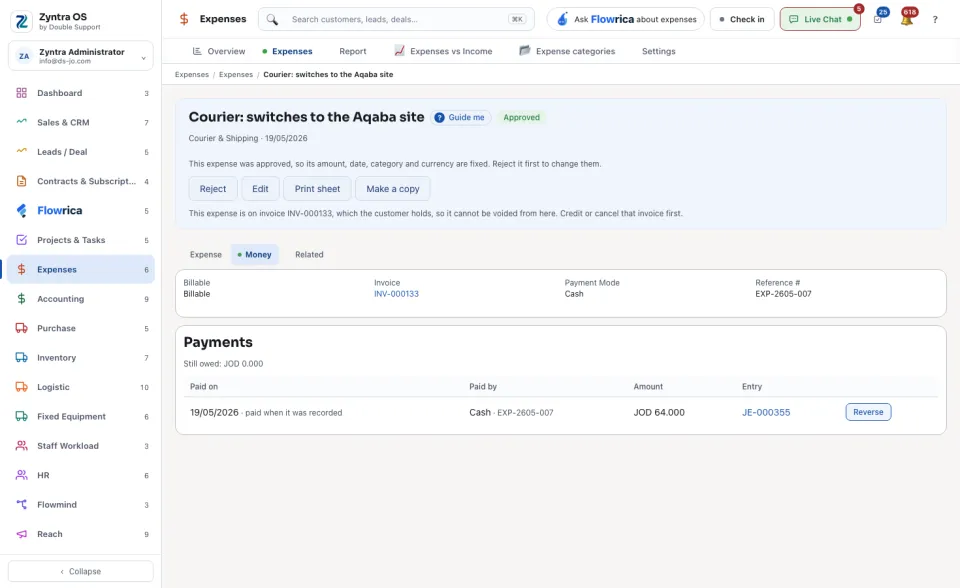Open the Settings tab

pyautogui.click(x=659, y=51)
